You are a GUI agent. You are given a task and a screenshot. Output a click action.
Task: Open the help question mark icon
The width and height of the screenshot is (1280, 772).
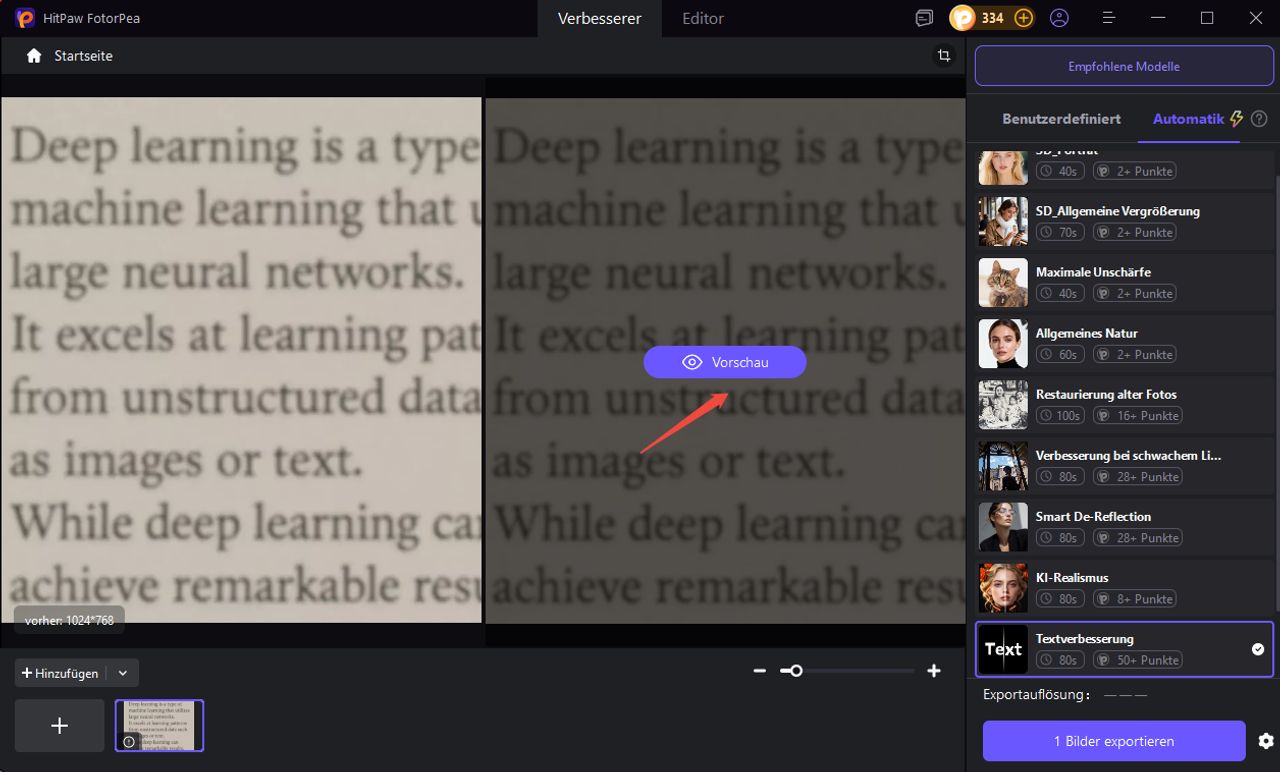[x=1259, y=119]
